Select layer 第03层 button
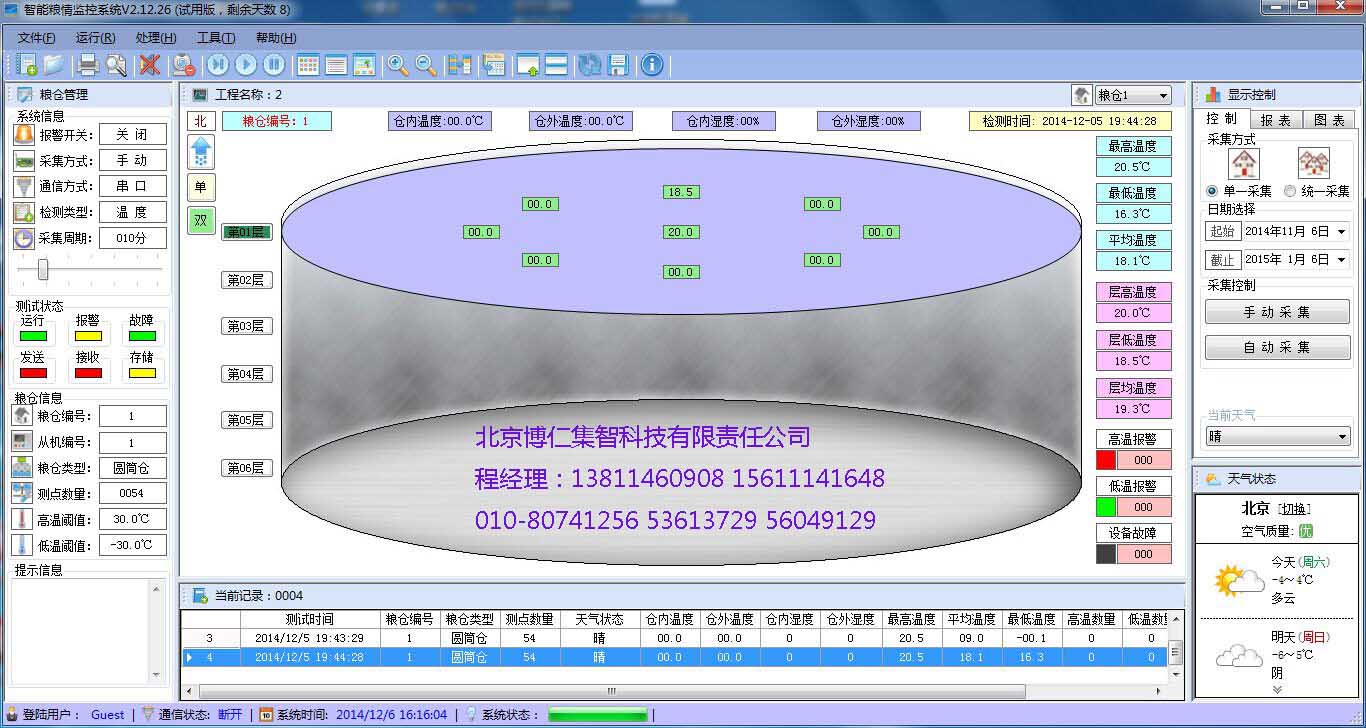This screenshot has height=728, width=1366. [247, 326]
